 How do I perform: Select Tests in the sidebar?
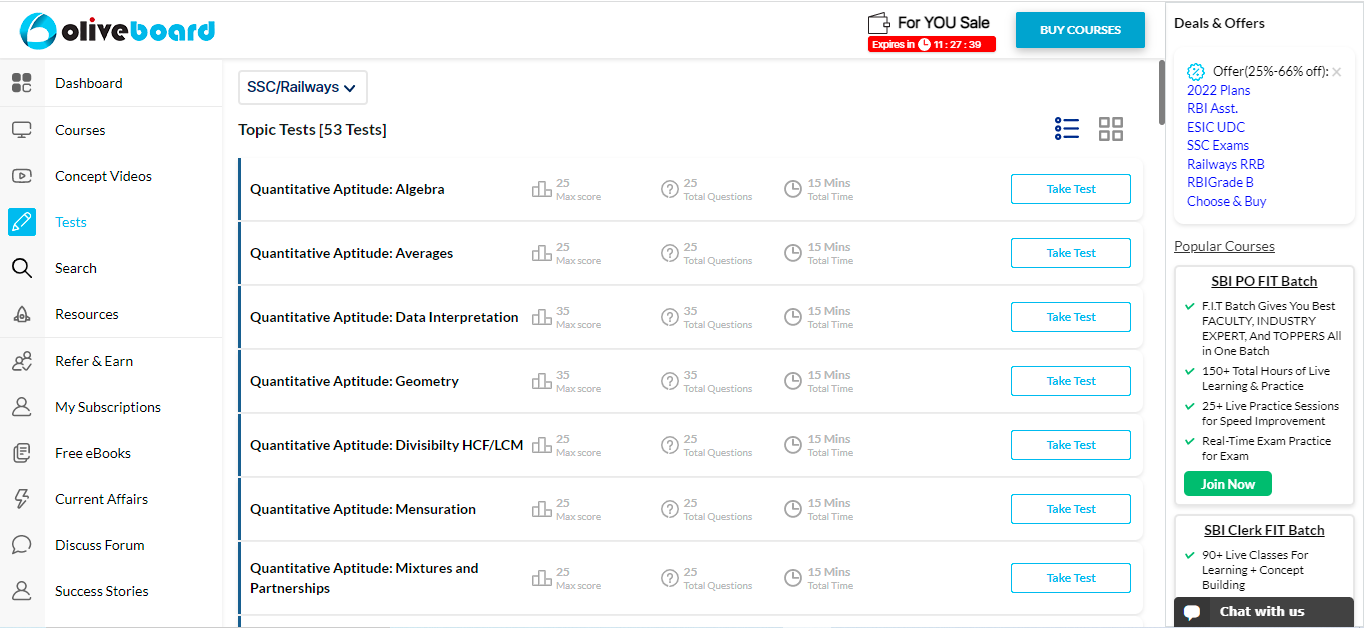click(71, 222)
